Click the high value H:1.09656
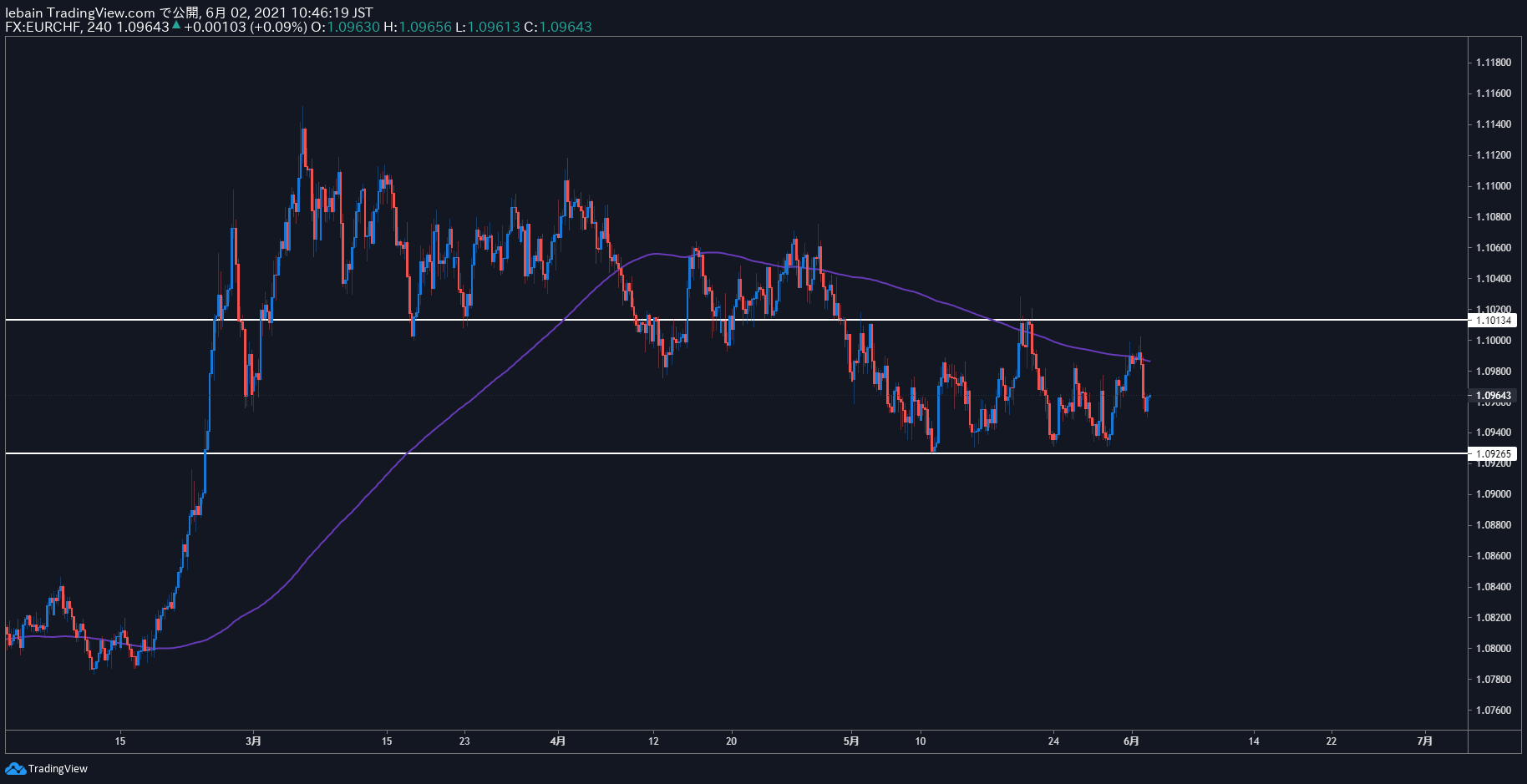This screenshot has width=1527, height=784. tap(418, 27)
